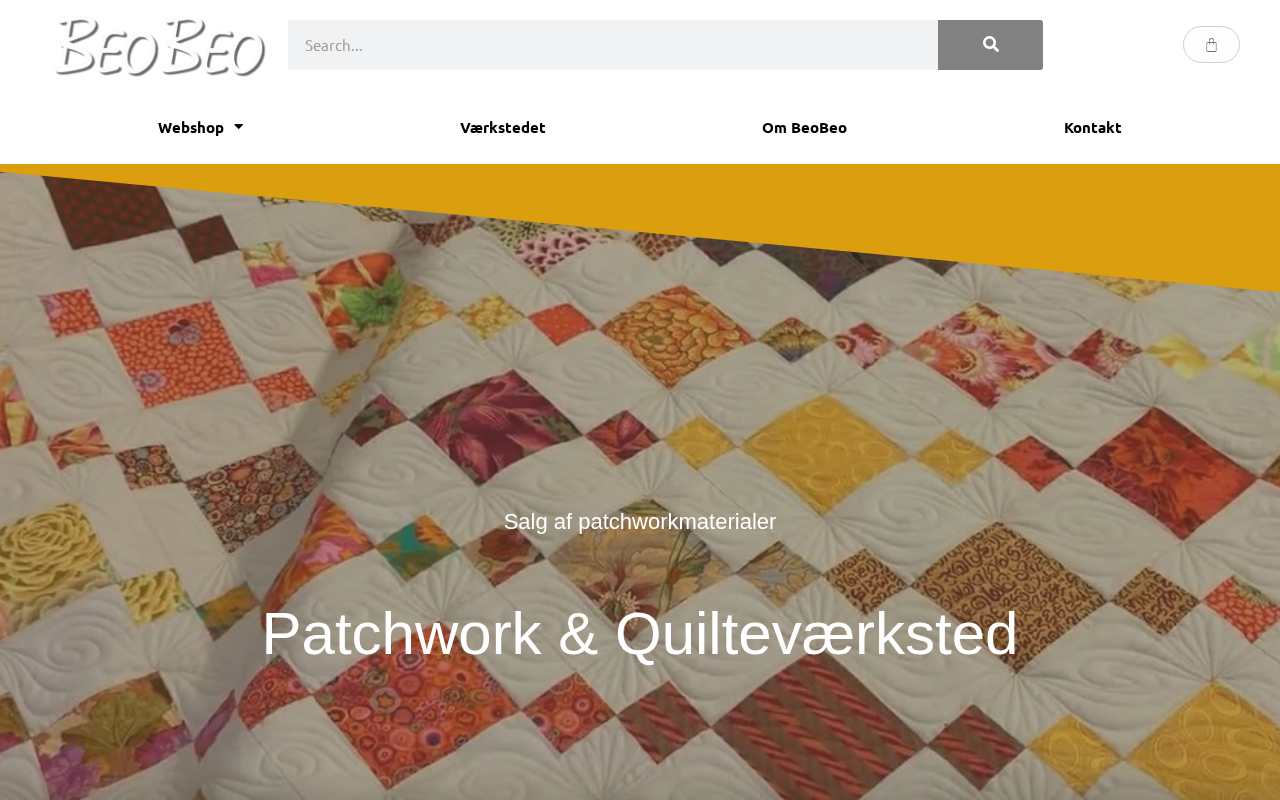
Task: Focus the Search... input field
Action: coord(613,45)
